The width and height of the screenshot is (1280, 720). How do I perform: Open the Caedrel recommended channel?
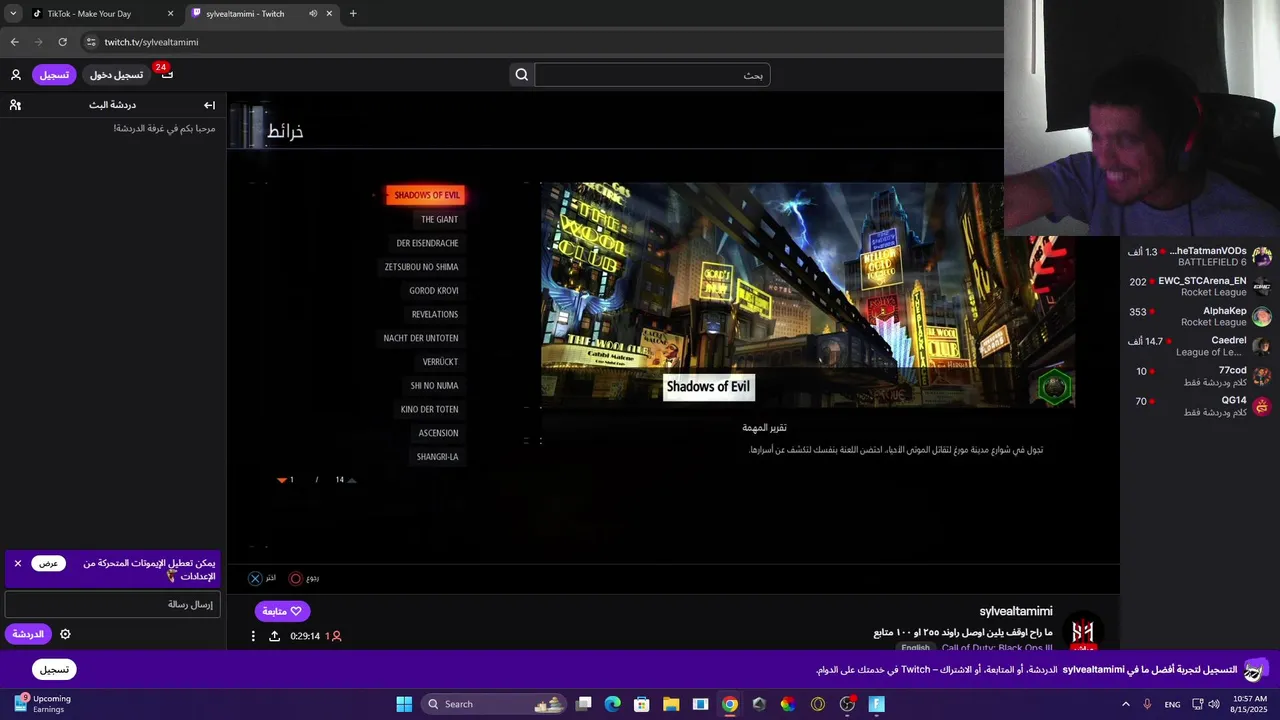1198,346
